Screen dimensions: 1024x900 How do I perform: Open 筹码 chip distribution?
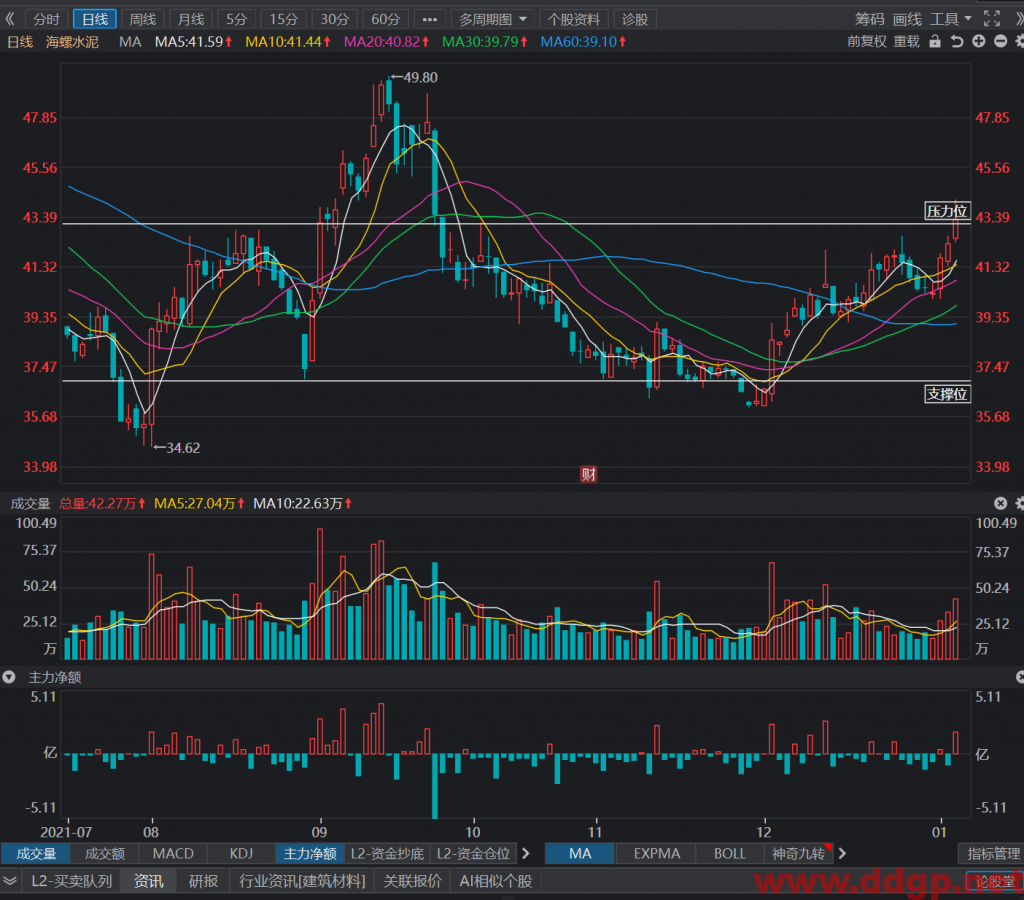[x=869, y=19]
